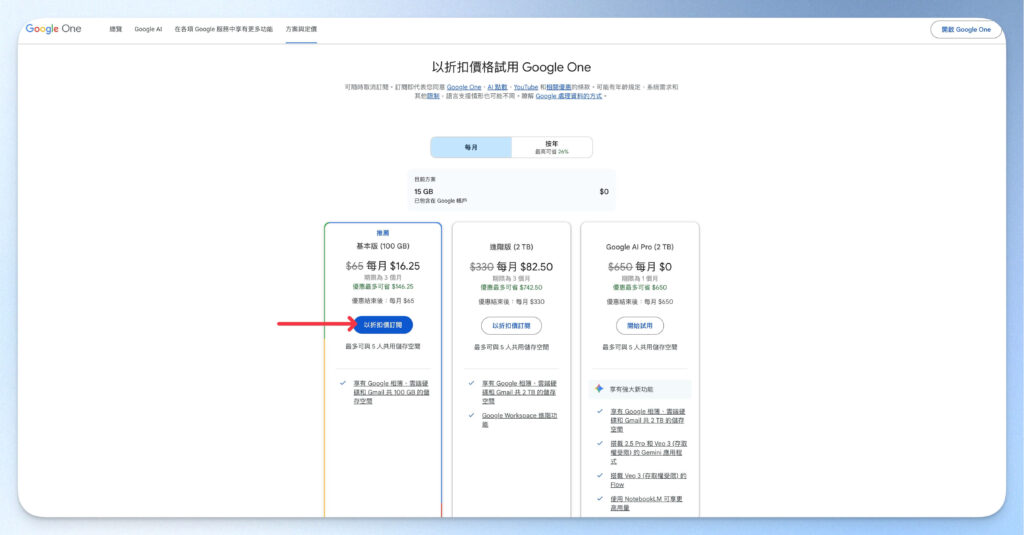Click the 以折扣價格試用 Google One heading
Viewport: 1024px width, 535px height.
511,67
